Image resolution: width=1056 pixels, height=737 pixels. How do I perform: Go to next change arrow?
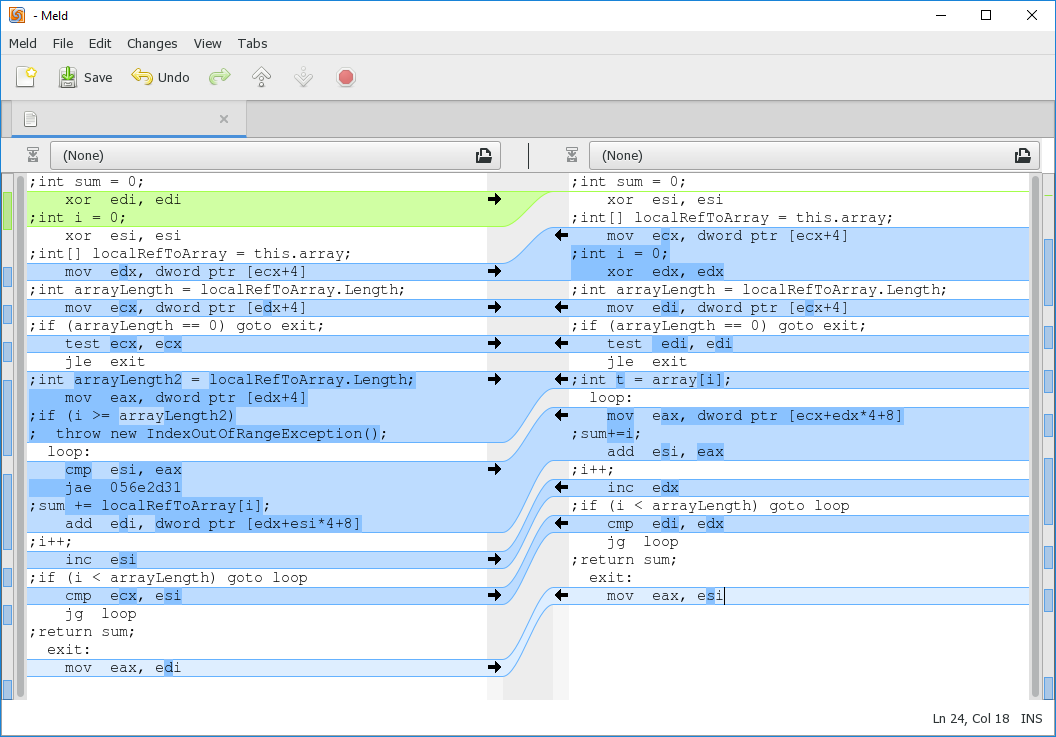pos(304,77)
